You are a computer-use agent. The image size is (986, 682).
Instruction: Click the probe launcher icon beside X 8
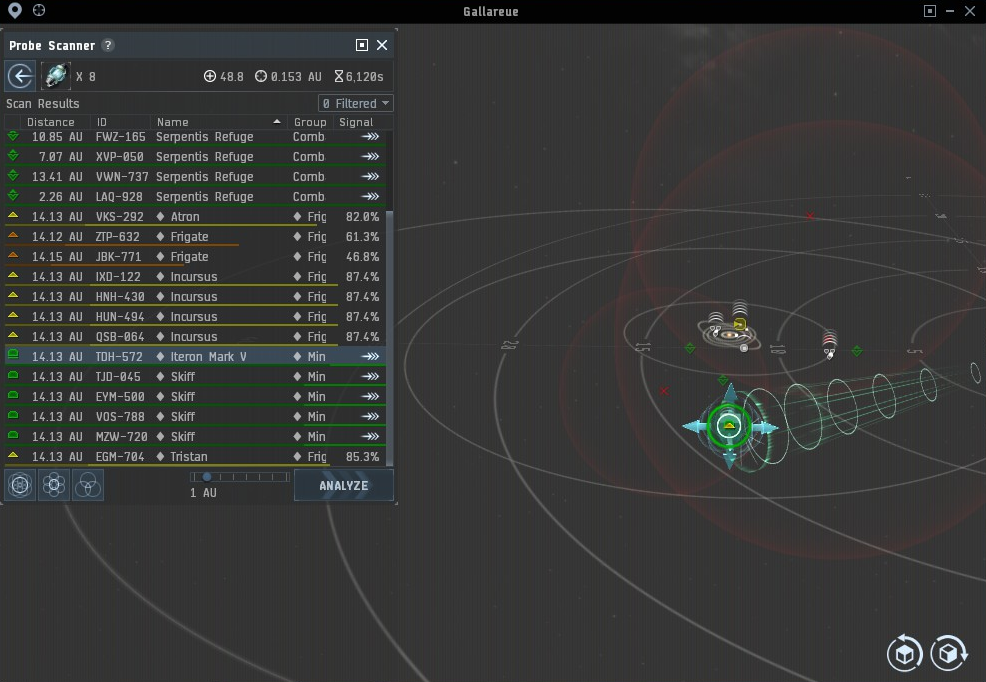tap(55, 77)
